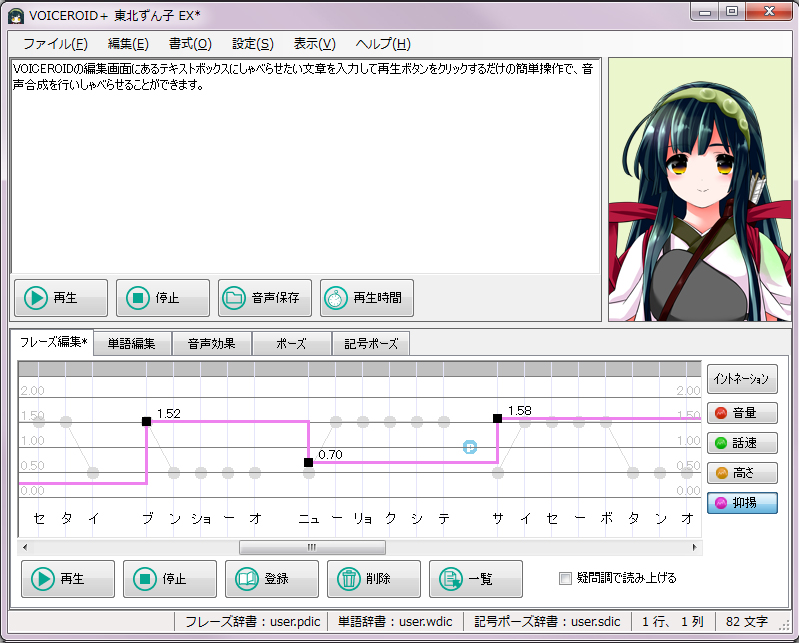Image resolution: width=799 pixels, height=643 pixels.
Task: Click the black handle labeled 1.52
Action: point(146,421)
